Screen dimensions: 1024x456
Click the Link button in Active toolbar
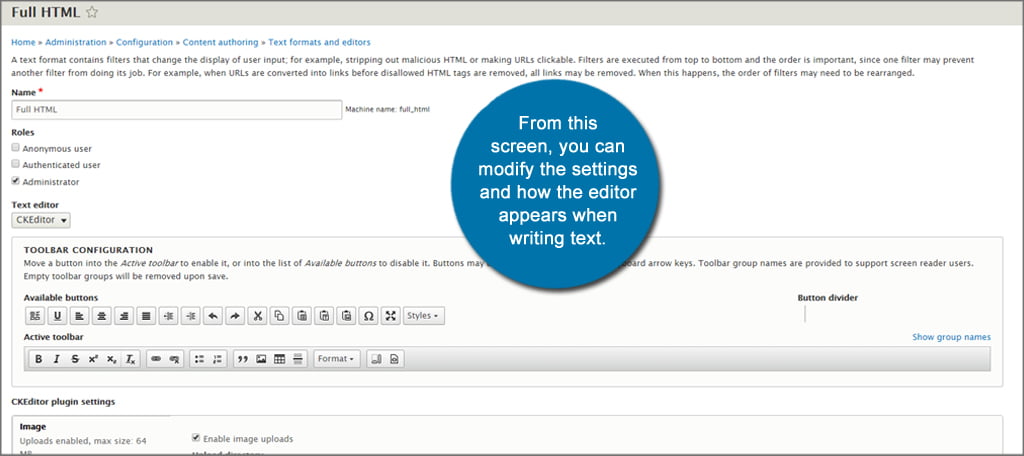coord(155,359)
